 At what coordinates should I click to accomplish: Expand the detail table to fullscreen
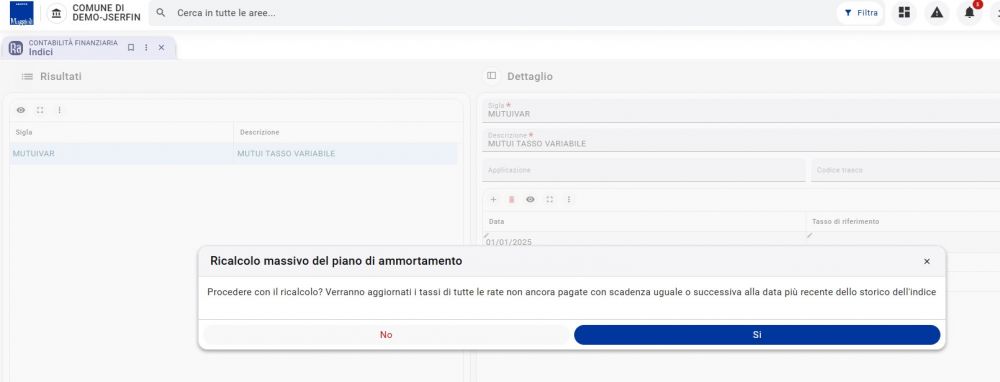(x=550, y=200)
